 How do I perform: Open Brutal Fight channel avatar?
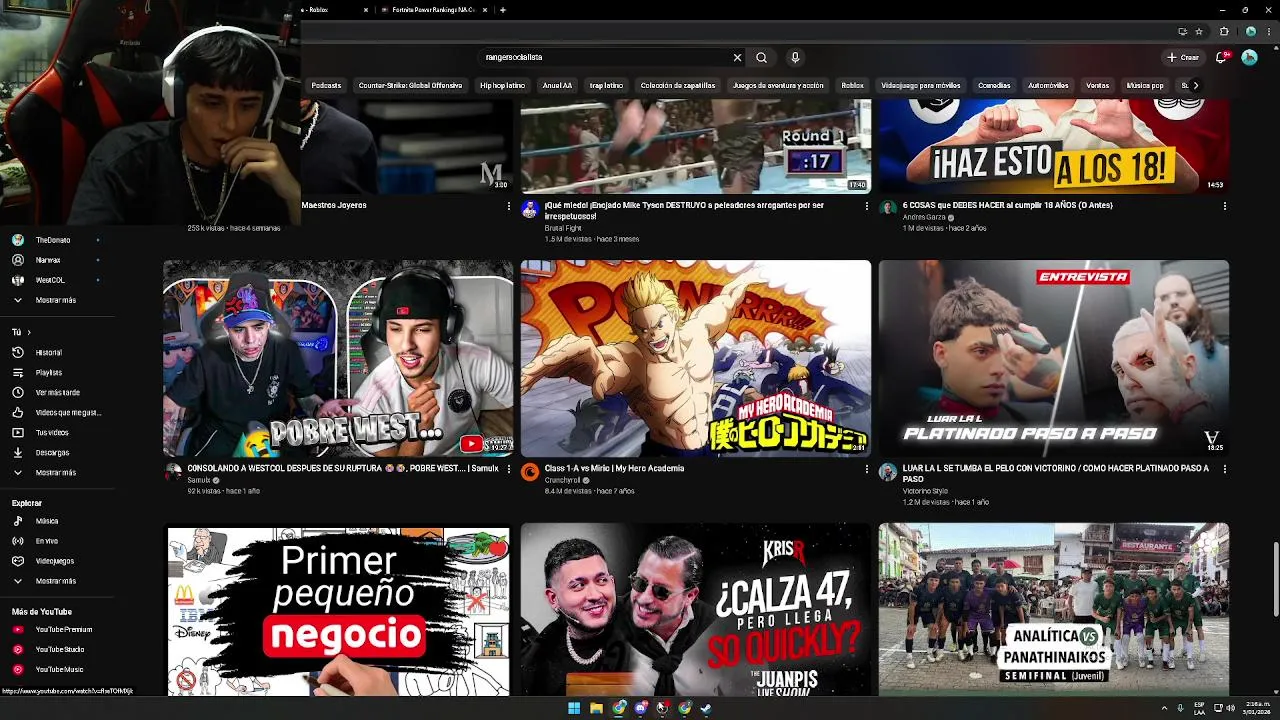coord(530,209)
